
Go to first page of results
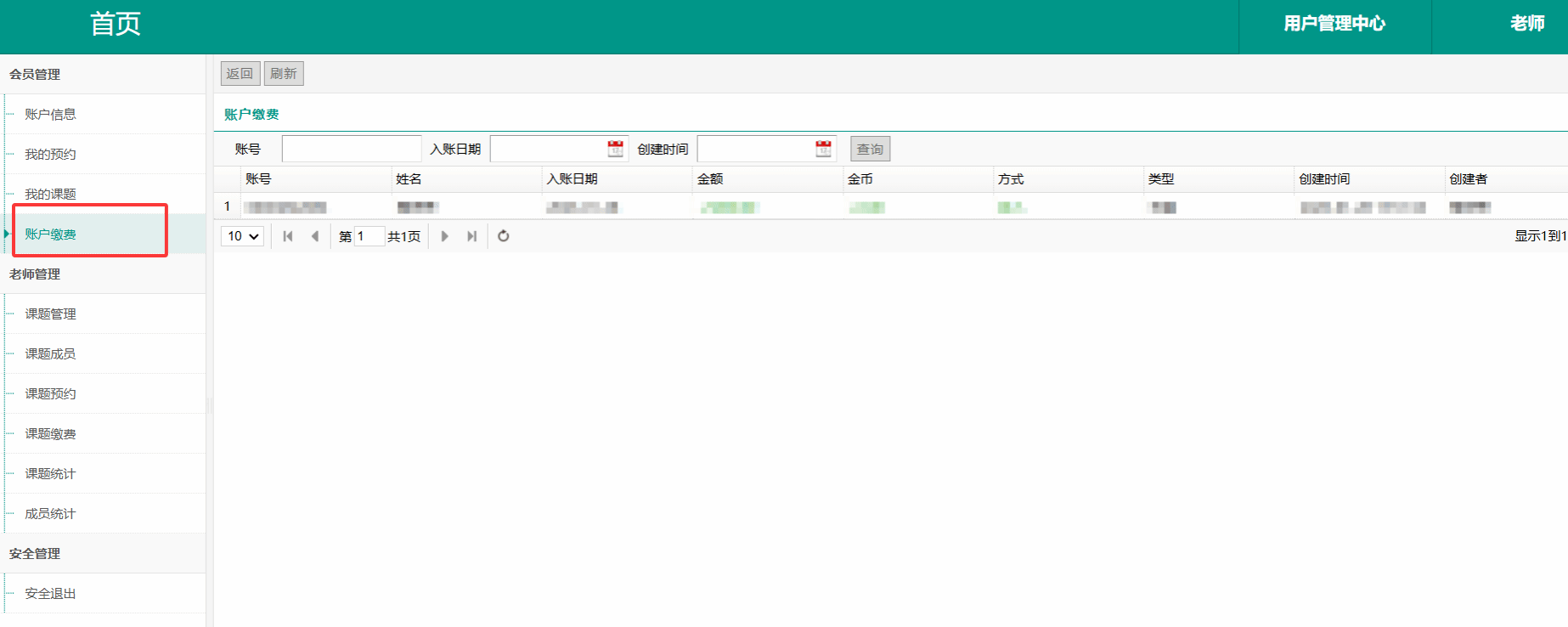(288, 236)
